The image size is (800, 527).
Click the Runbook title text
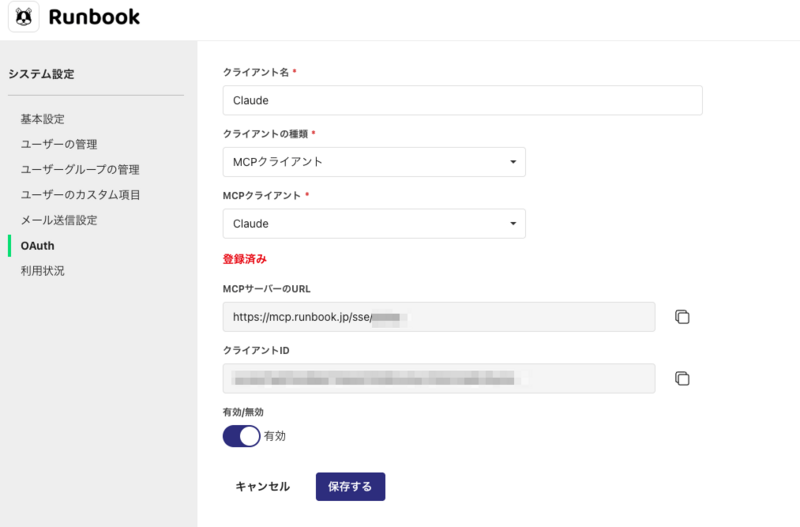point(94,17)
